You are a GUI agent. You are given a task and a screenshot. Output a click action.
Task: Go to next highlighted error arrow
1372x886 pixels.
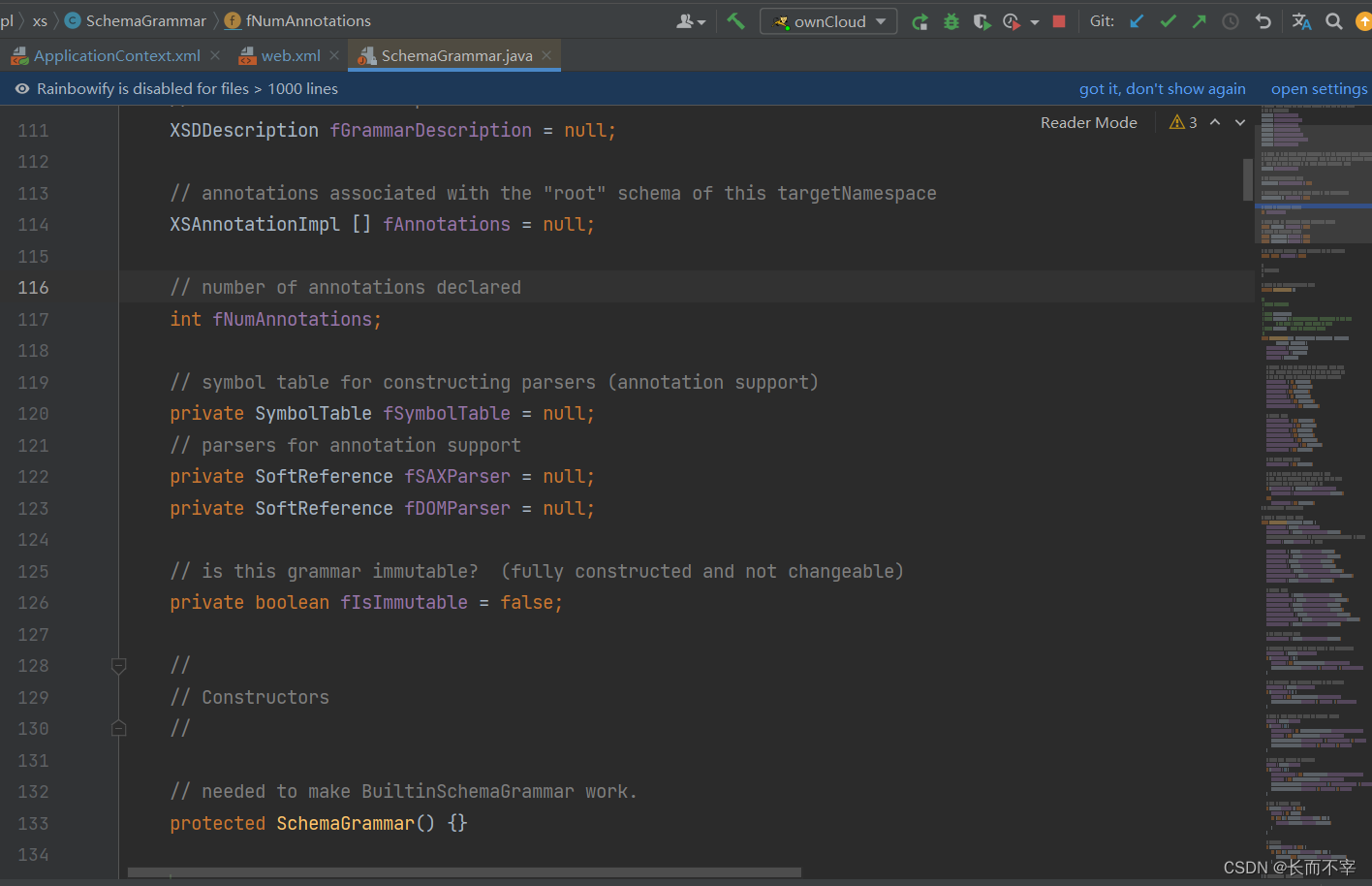[1240, 123]
